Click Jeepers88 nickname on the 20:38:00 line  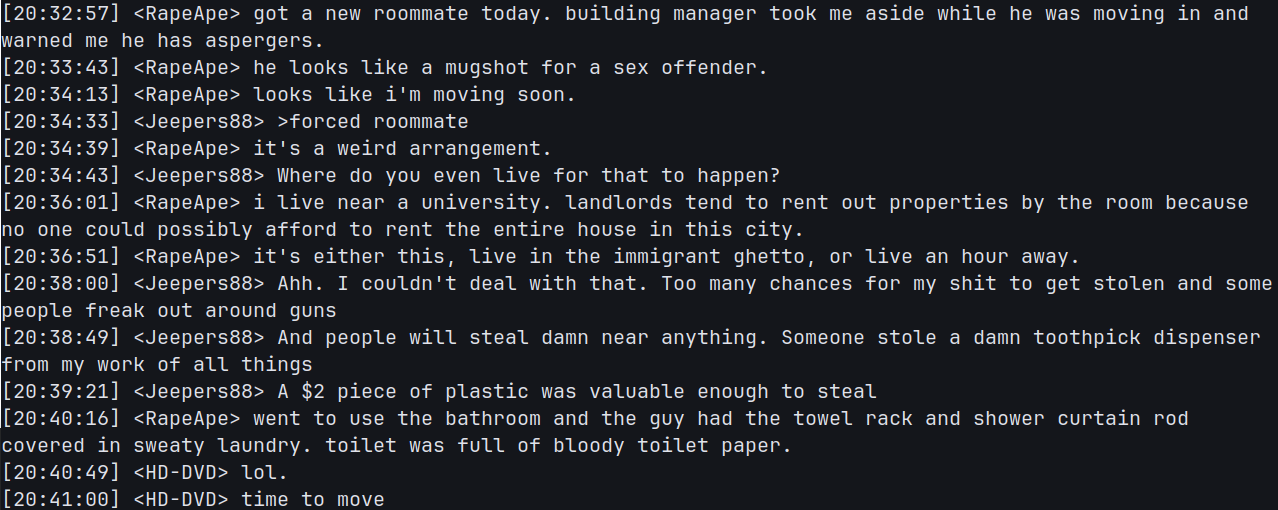pyautogui.click(x=198, y=284)
